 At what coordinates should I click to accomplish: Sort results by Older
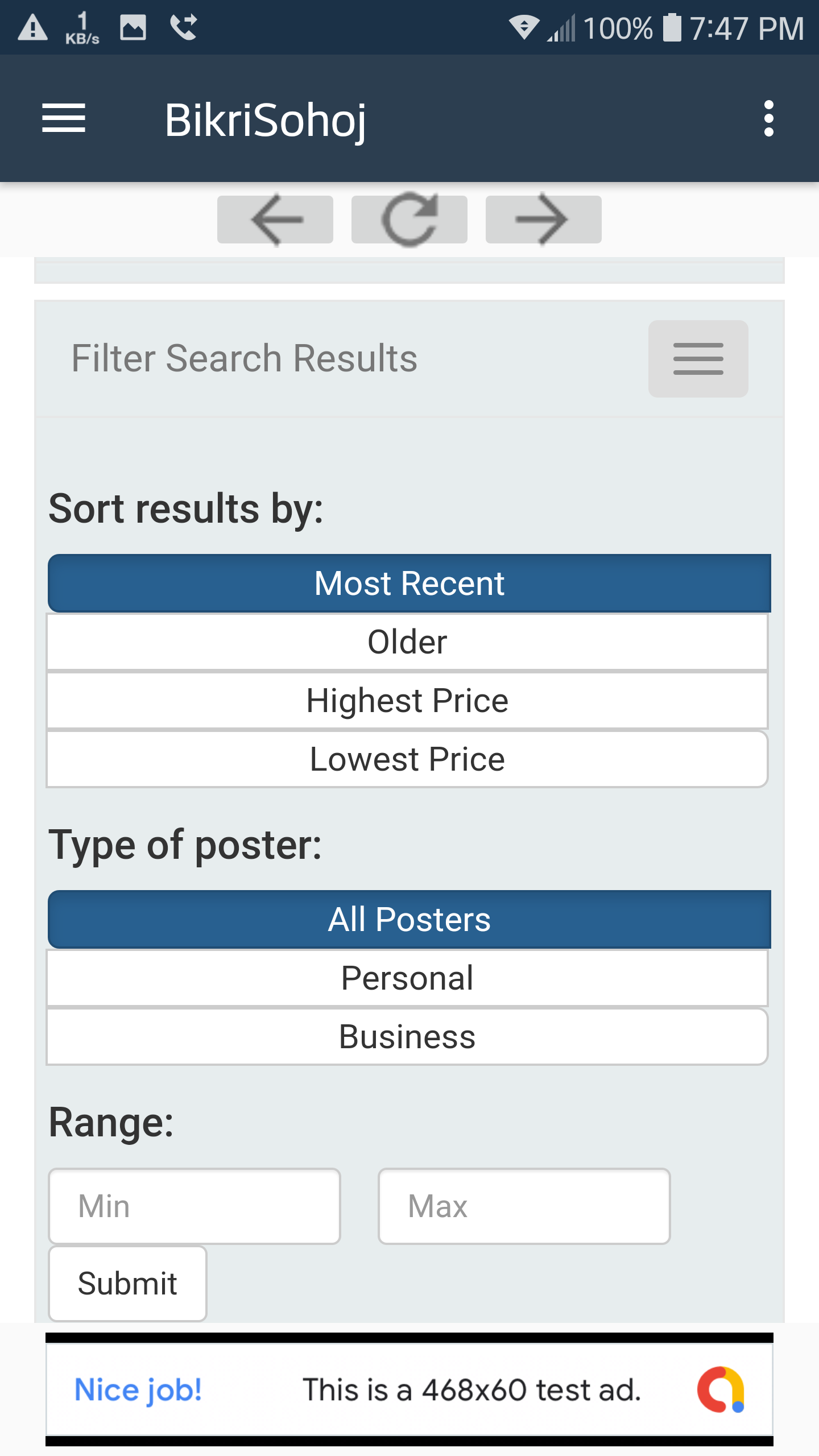pos(407,642)
